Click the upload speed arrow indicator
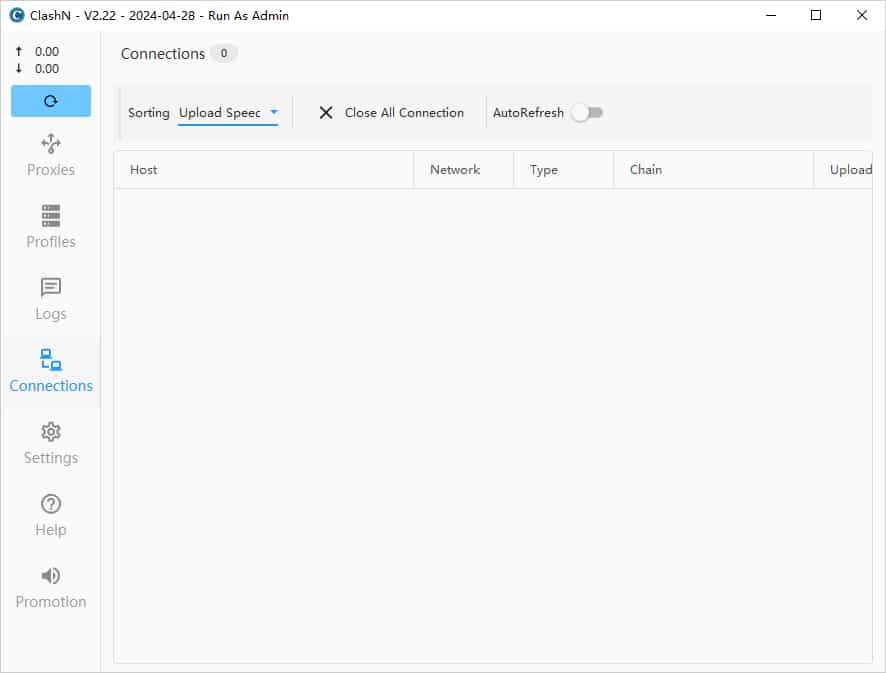 tap(19, 51)
